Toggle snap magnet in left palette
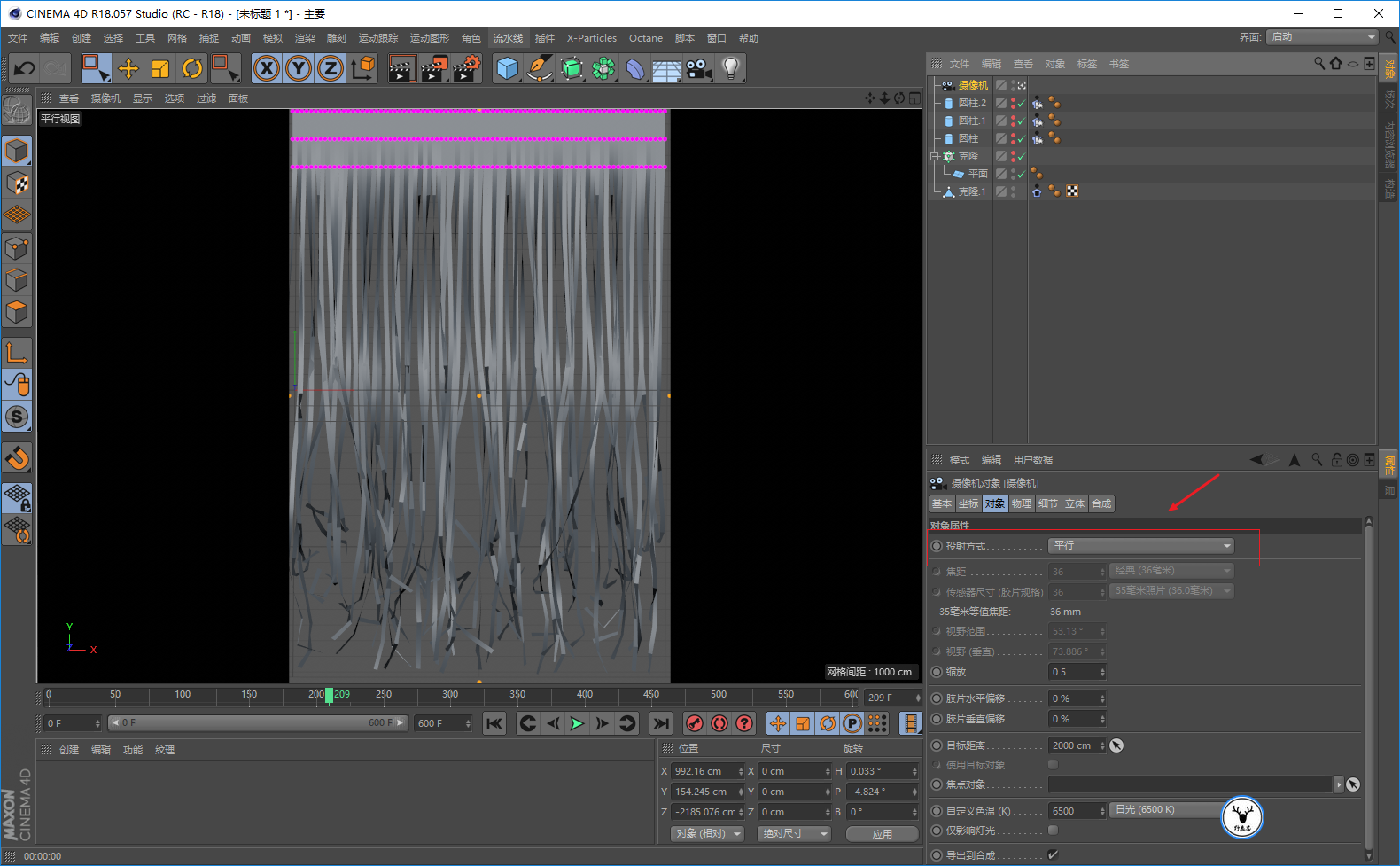Viewport: 1400px width, 866px height. click(17, 458)
